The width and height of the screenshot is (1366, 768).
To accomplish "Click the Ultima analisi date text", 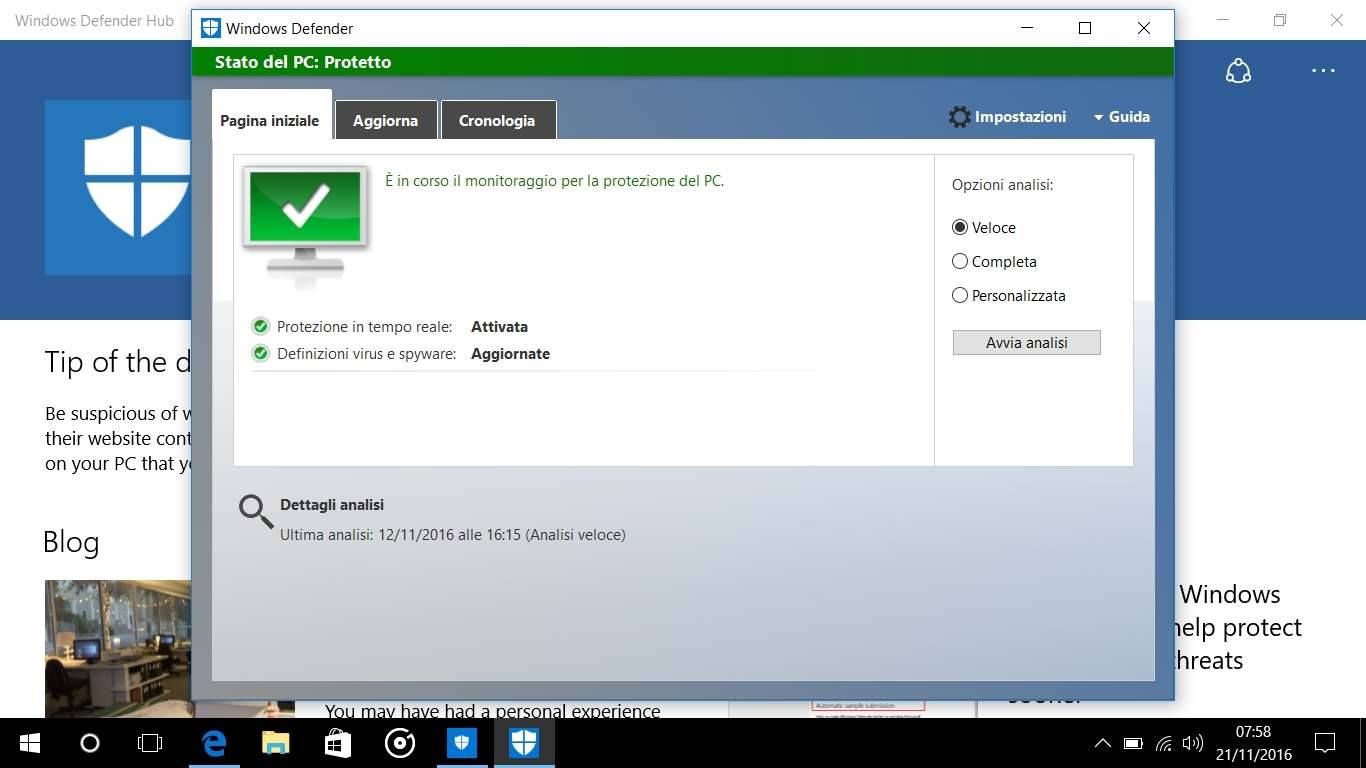I will (453, 535).
